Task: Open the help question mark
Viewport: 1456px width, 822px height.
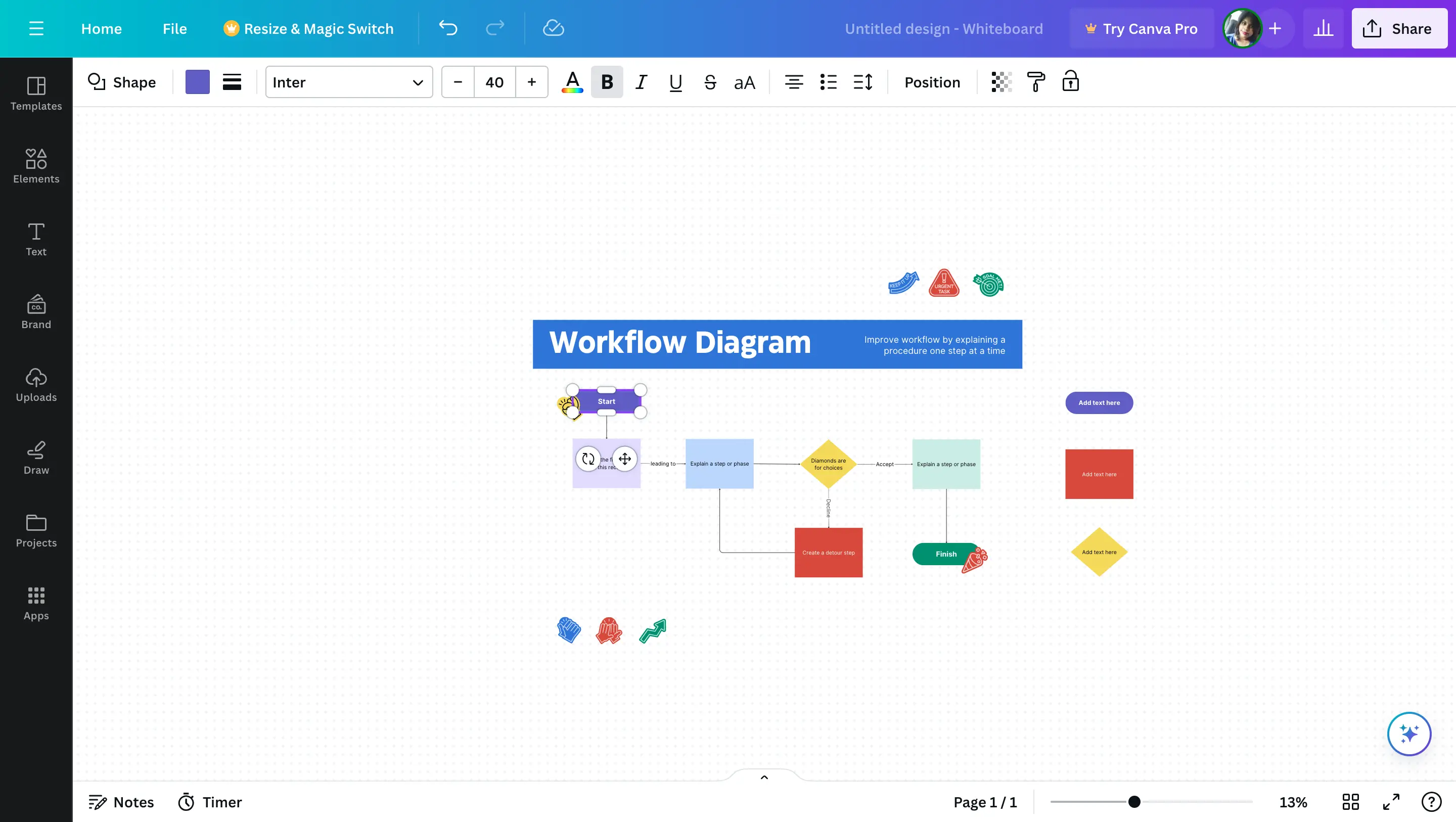Action: coord(1431,802)
